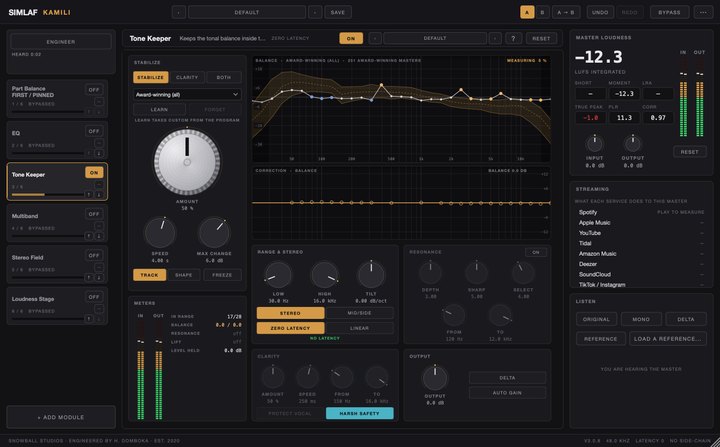Move Loudness Stage module up in chain
Image resolution: width=720 pixels, height=447 pixels.
(89, 318)
